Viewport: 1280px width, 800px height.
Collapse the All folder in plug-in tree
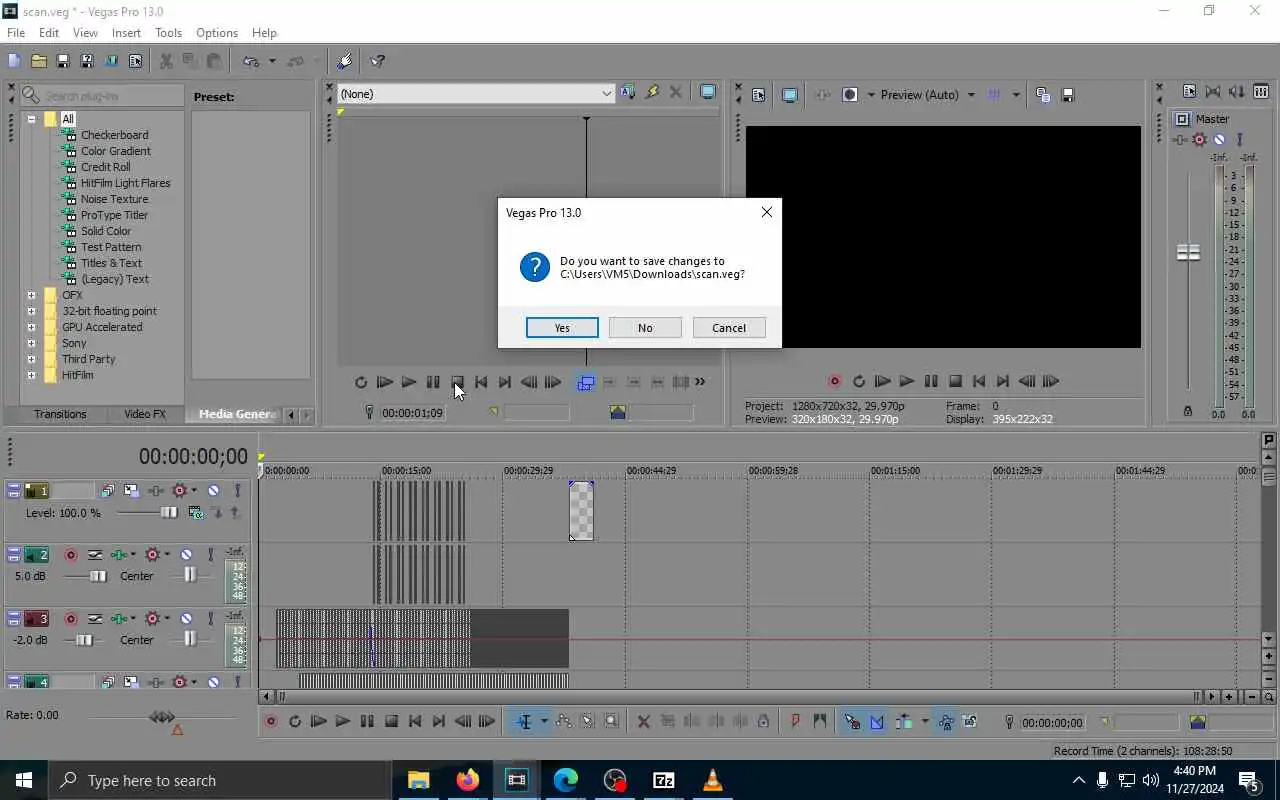pos(31,119)
